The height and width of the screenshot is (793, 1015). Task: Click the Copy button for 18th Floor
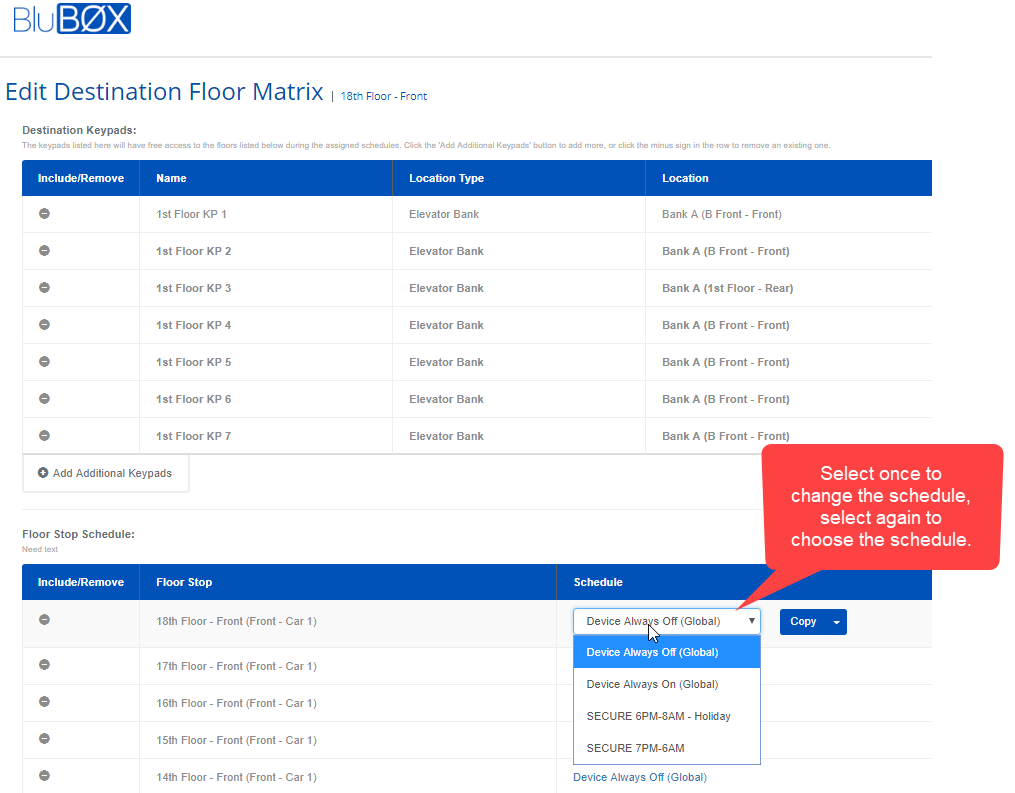[803, 621]
